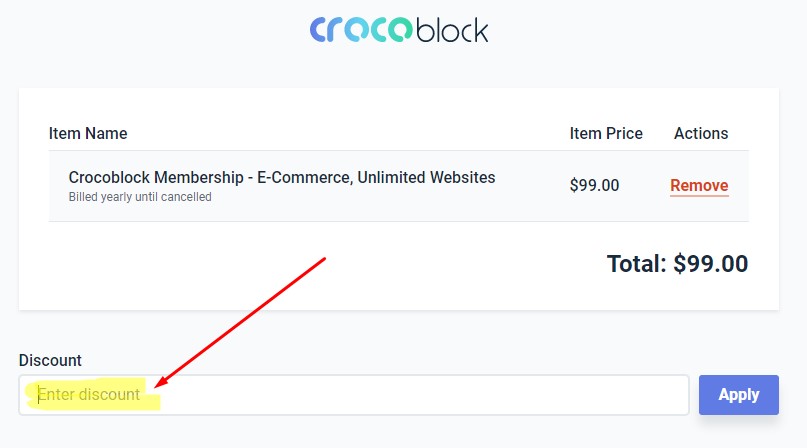Click the gradient "croco" part of logo
807x448 pixels.
(360, 29)
